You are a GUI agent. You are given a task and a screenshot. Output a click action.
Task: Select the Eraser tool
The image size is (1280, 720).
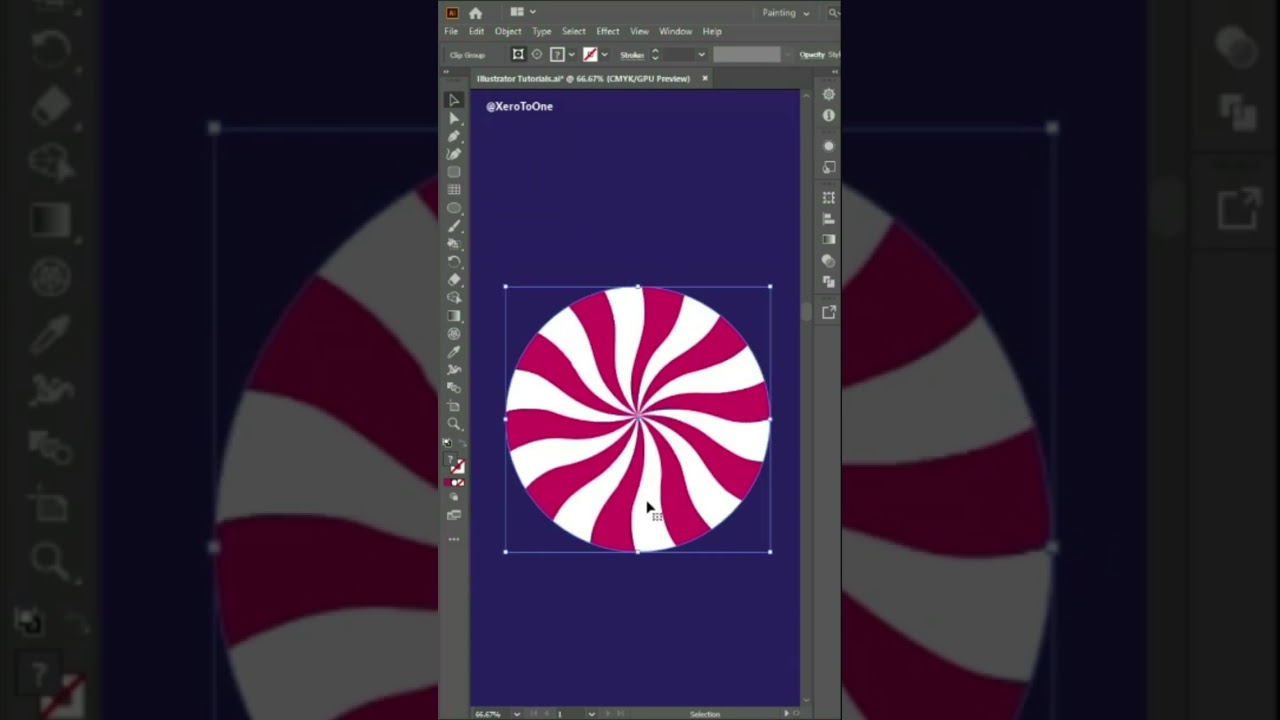[454, 280]
